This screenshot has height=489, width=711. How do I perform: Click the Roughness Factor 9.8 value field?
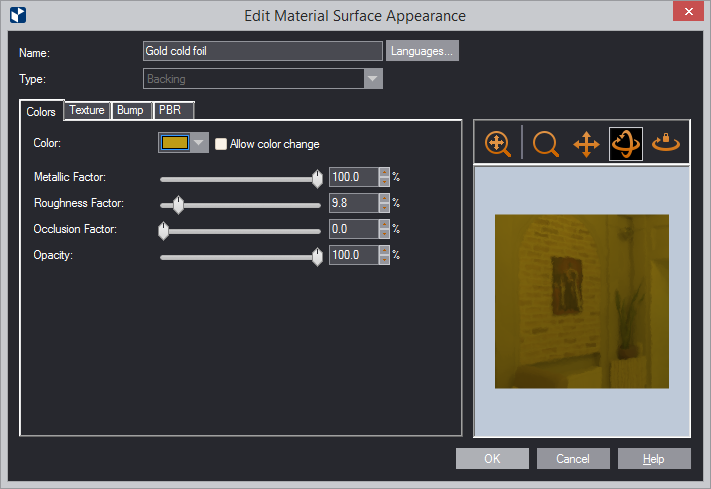(x=354, y=203)
